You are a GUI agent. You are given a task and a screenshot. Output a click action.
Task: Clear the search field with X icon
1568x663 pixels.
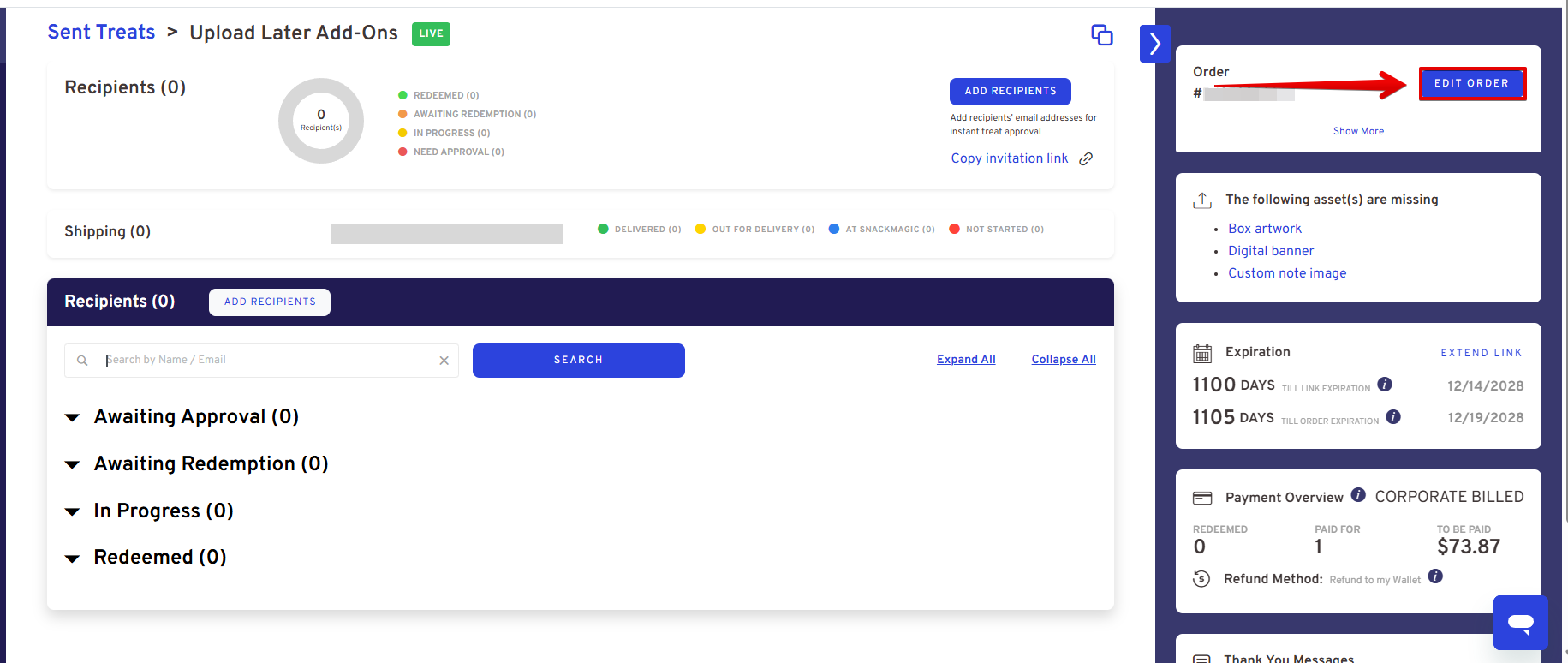tap(444, 361)
